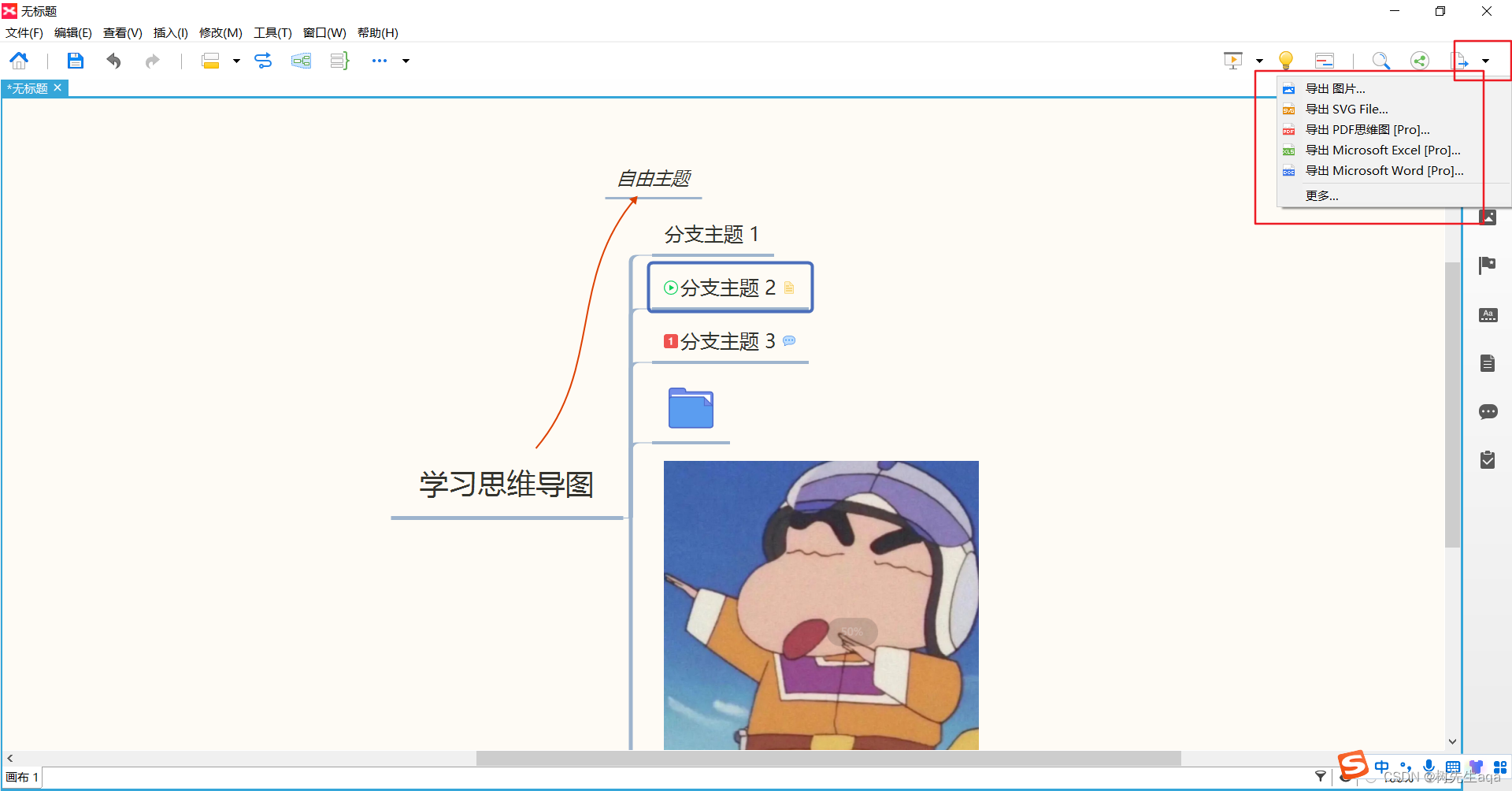Start brainstorming with the light bulb icon
1512x791 pixels.
tap(1286, 61)
